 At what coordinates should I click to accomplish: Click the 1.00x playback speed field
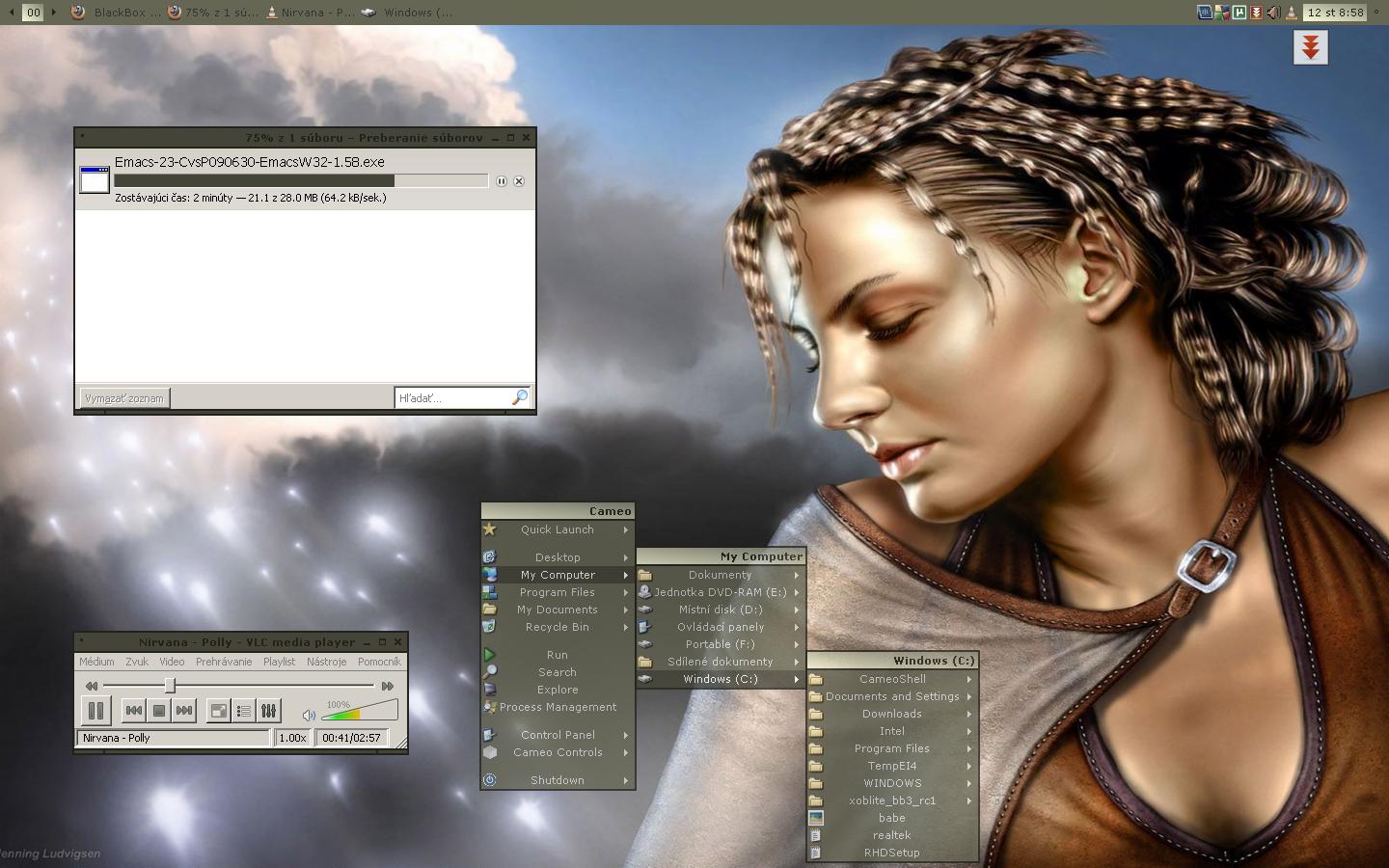tap(292, 738)
